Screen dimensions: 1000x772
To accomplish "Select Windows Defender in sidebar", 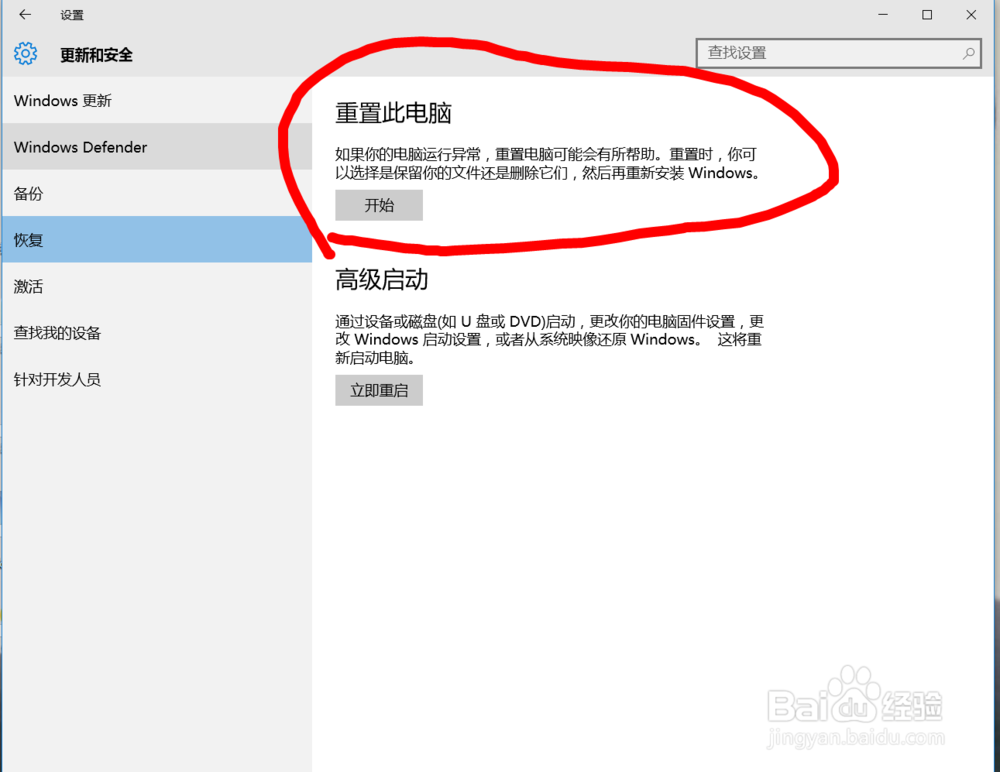I will pos(157,147).
